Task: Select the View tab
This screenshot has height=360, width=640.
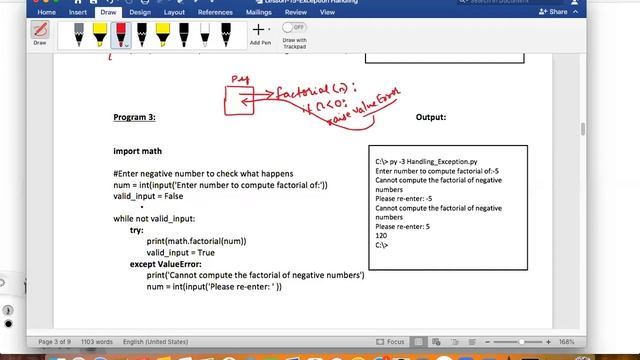Action: pos(327,12)
